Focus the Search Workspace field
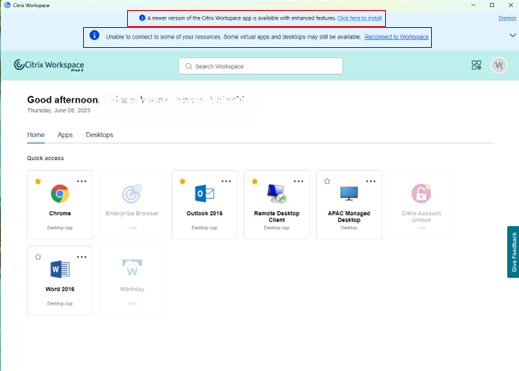The height and width of the screenshot is (371, 519). [x=260, y=66]
